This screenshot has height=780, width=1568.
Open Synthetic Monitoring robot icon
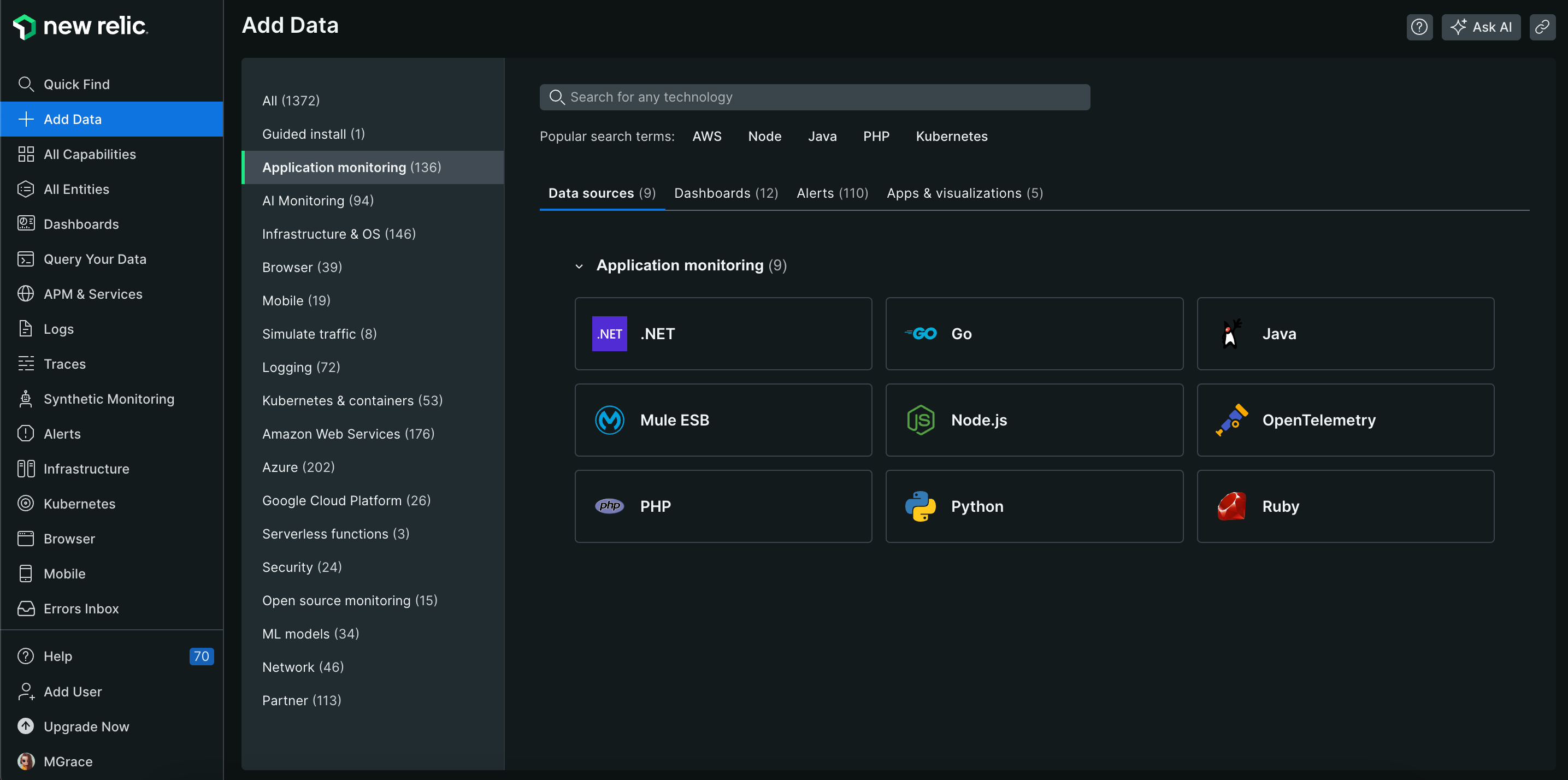pos(26,399)
